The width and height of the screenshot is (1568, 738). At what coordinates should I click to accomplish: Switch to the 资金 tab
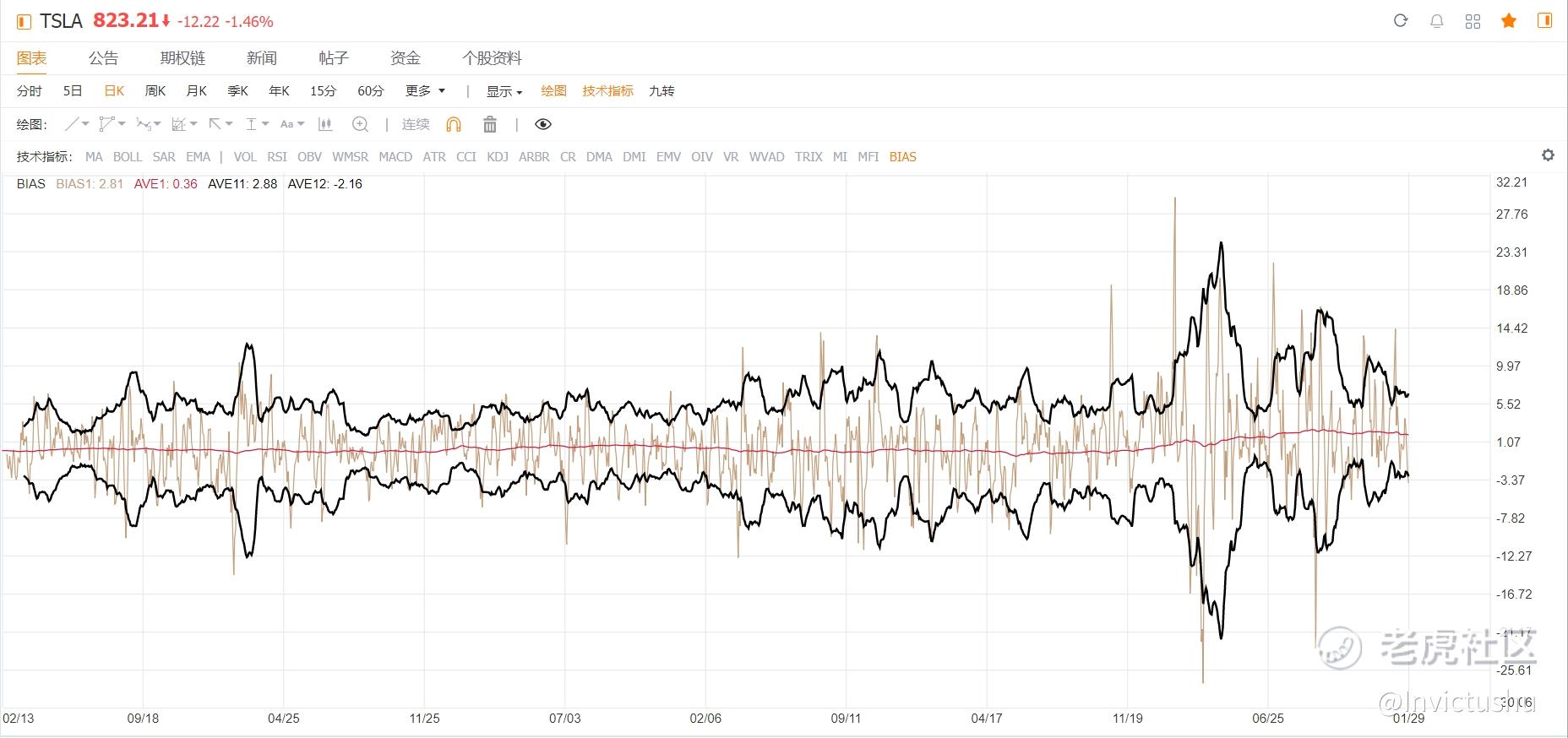pos(406,58)
